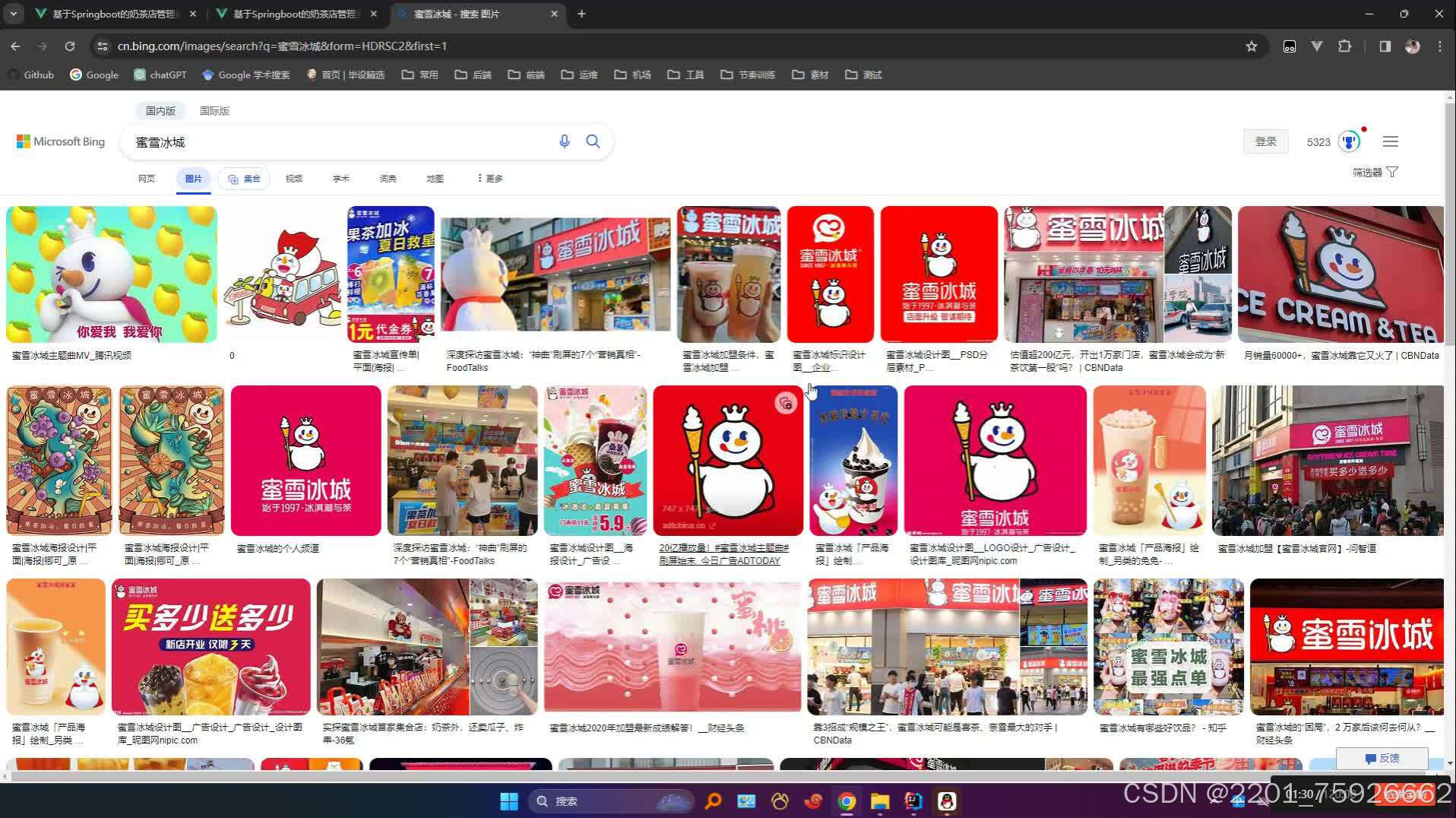
Task: Open Github bookmark
Action: [31, 75]
